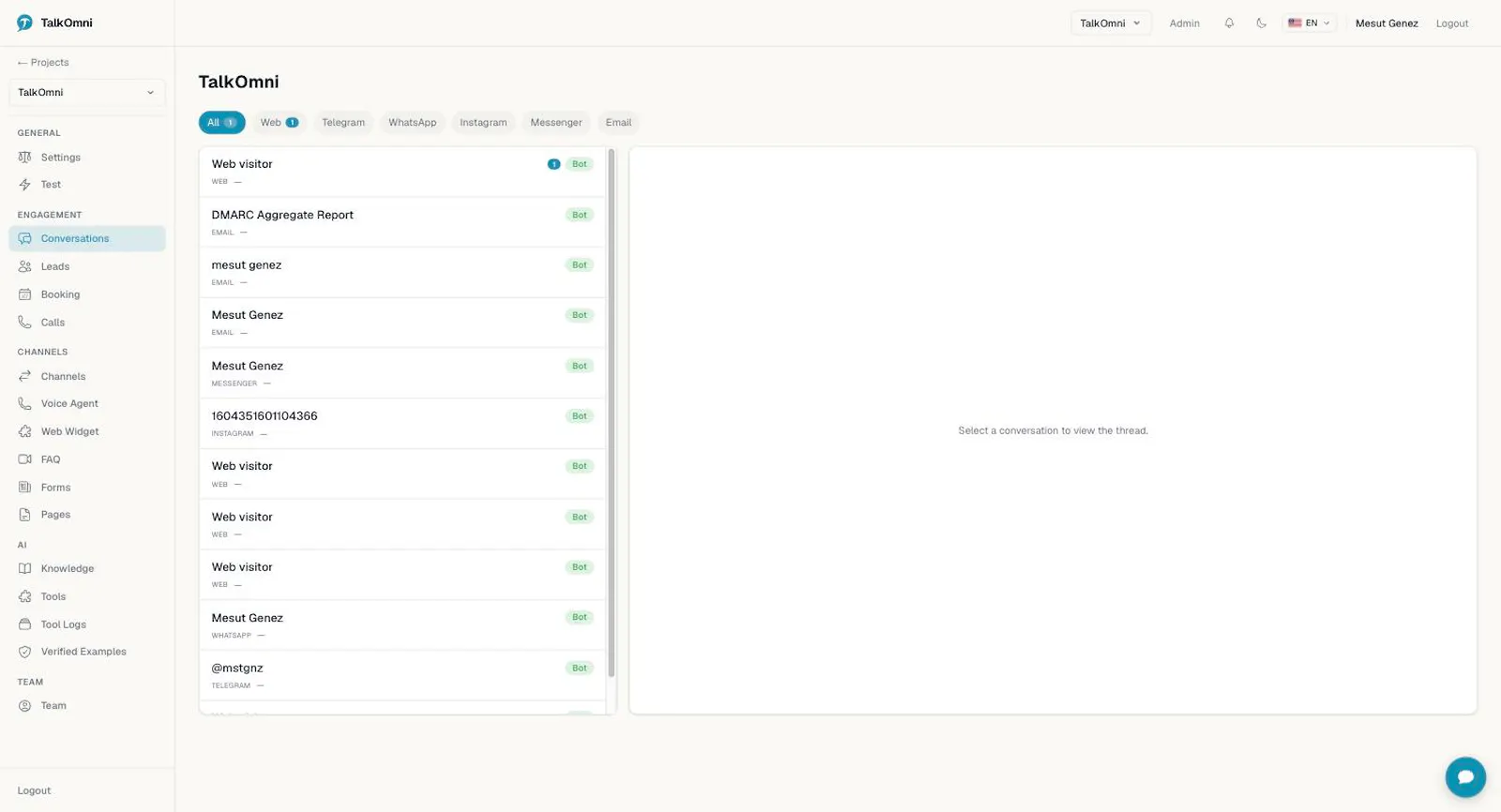This screenshot has height=812, width=1501.
Task: Click Logout in the top header
Action: pyautogui.click(x=1451, y=23)
